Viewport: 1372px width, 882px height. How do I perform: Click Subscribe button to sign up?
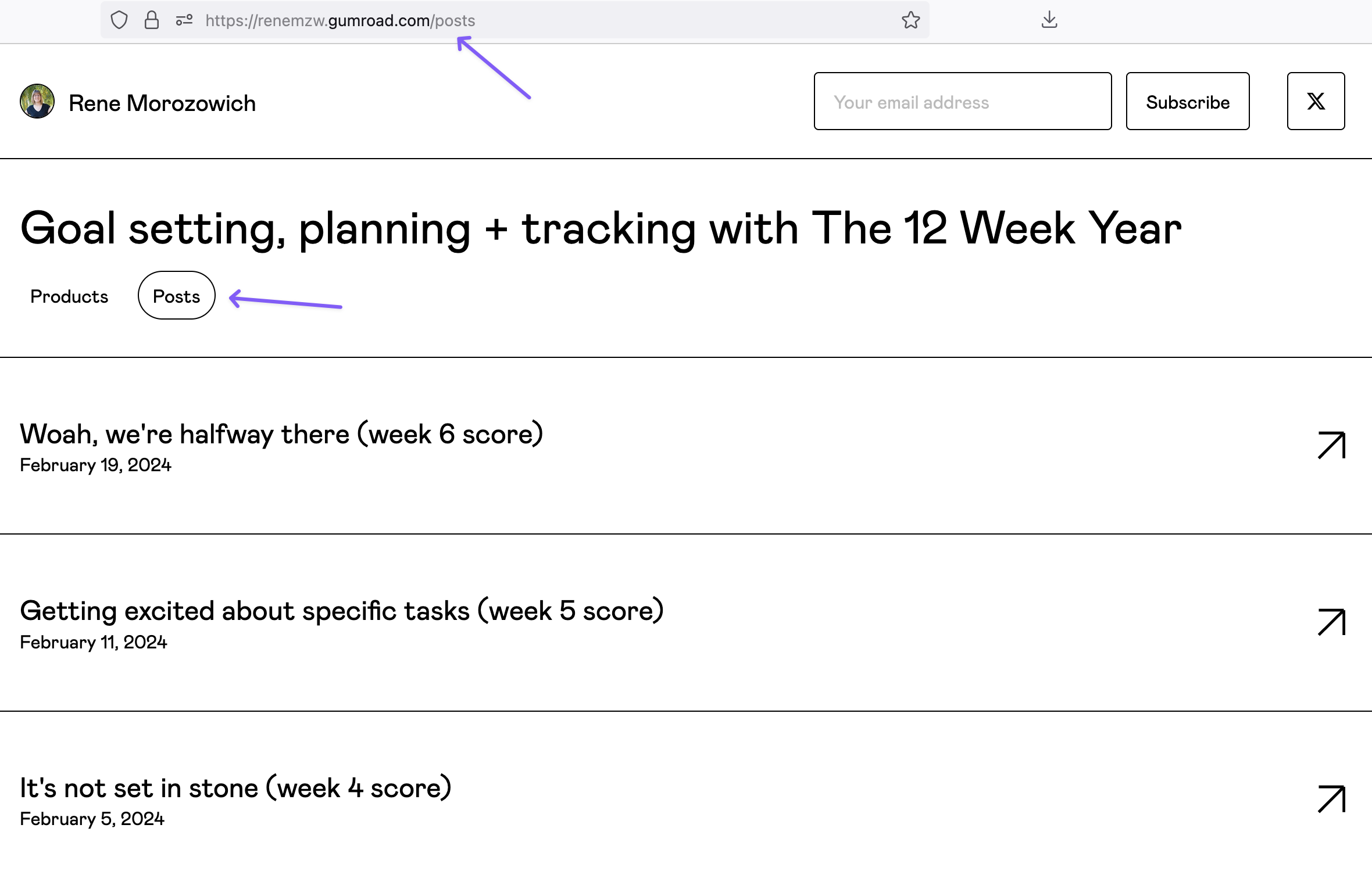coord(1188,101)
